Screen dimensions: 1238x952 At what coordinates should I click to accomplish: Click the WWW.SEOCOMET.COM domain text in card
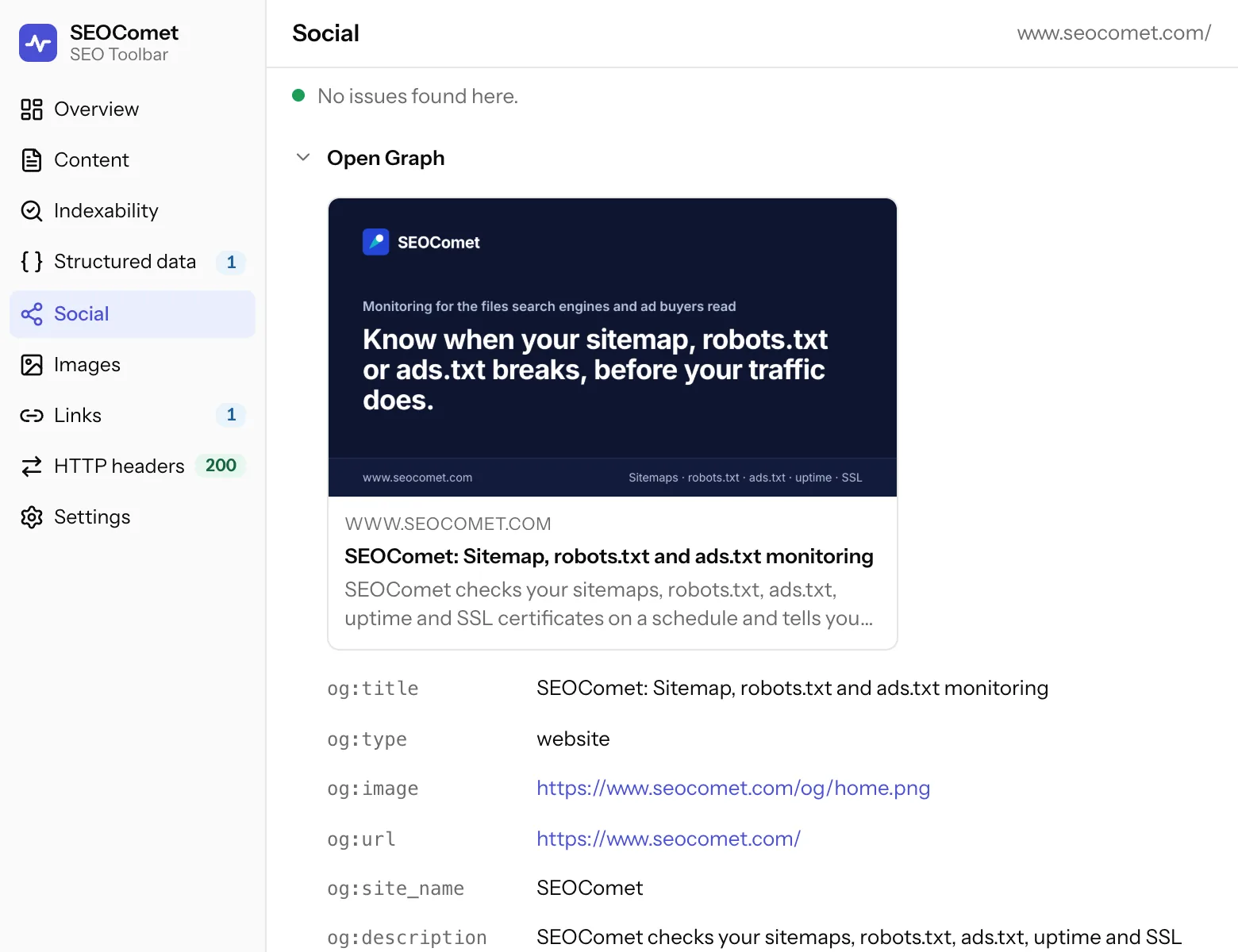(448, 524)
